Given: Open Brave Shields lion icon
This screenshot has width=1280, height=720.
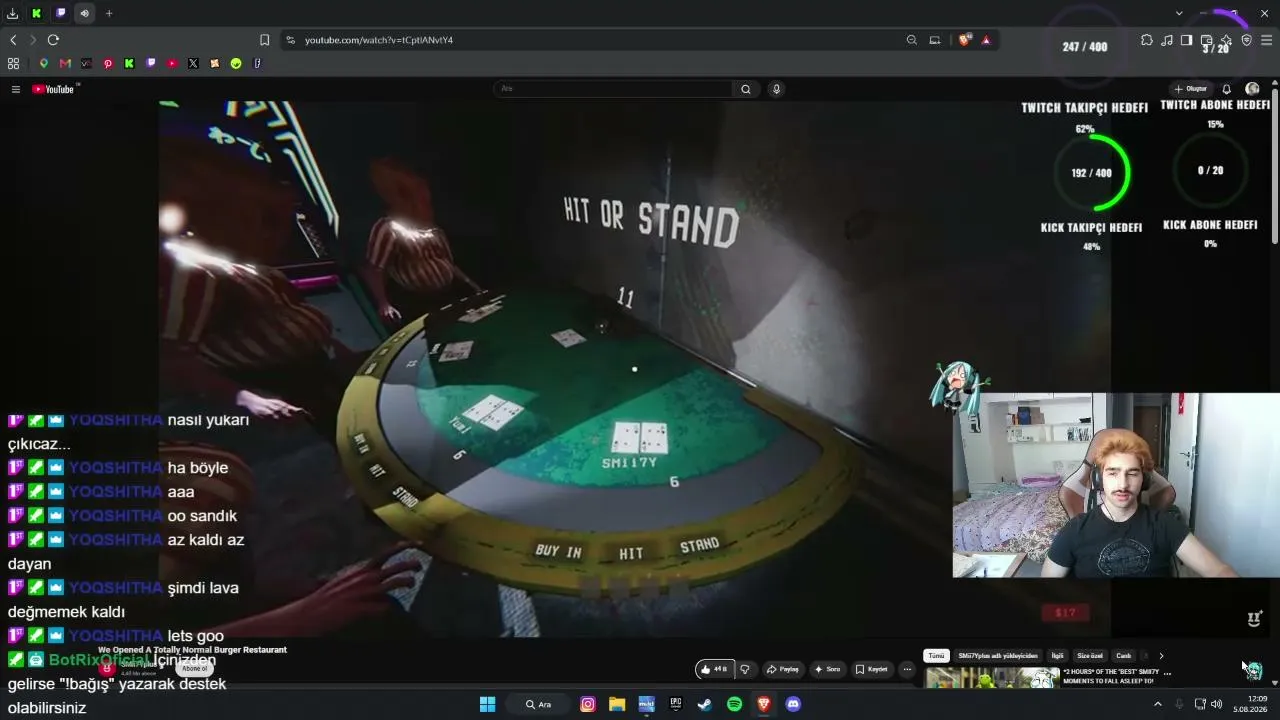Looking at the screenshot, I should pyautogui.click(x=965, y=40).
